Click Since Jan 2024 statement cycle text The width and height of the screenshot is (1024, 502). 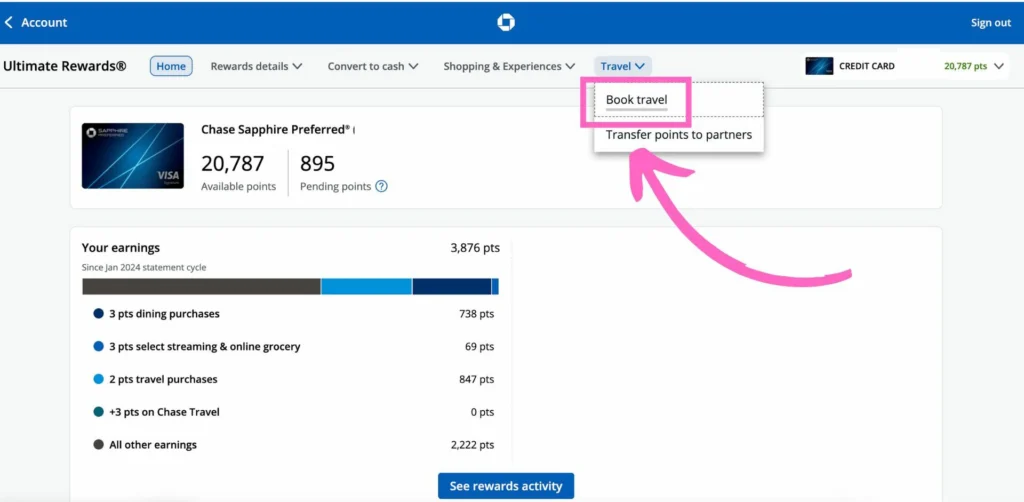[144, 267]
